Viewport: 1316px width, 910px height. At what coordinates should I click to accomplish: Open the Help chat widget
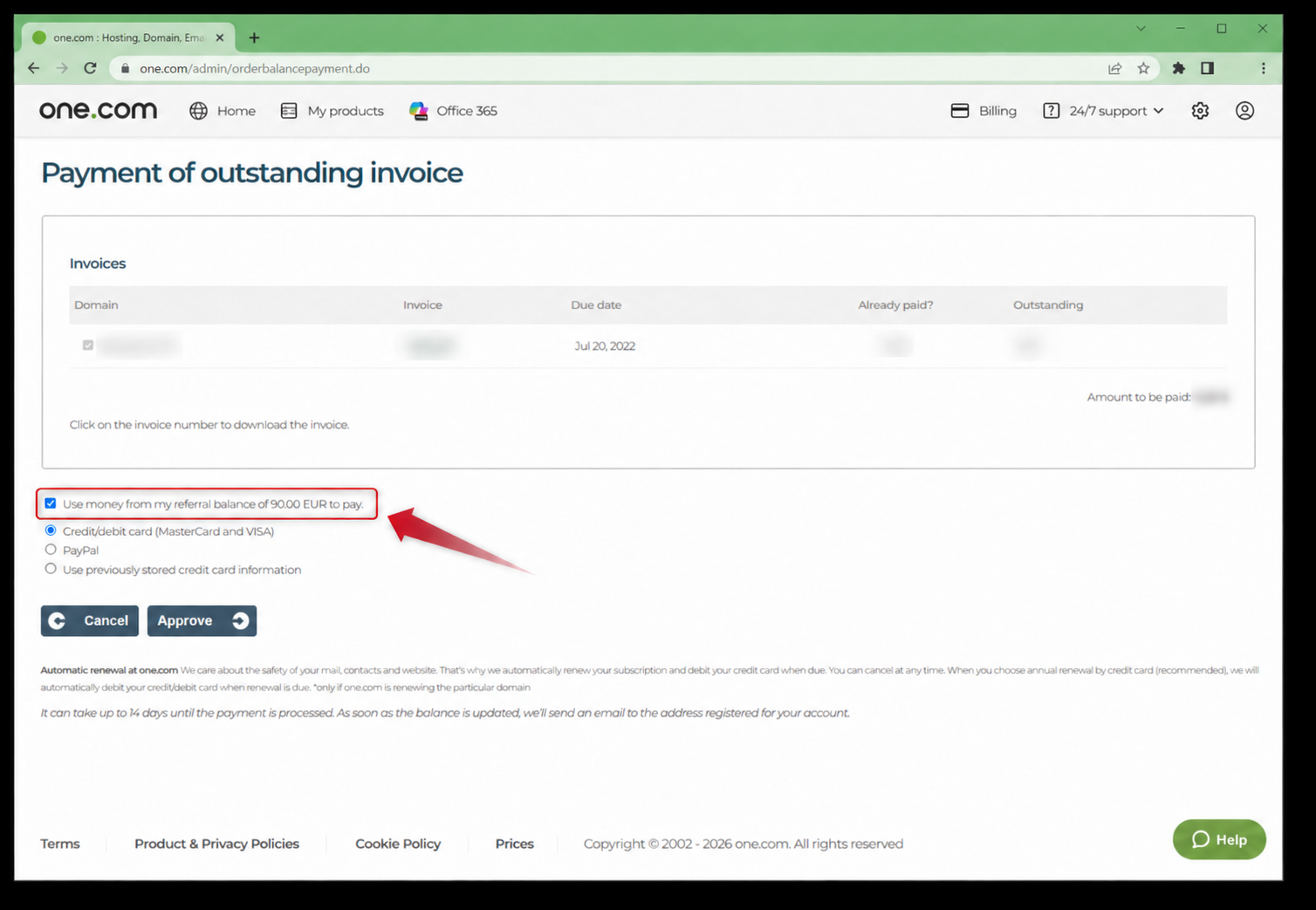[x=1219, y=839]
